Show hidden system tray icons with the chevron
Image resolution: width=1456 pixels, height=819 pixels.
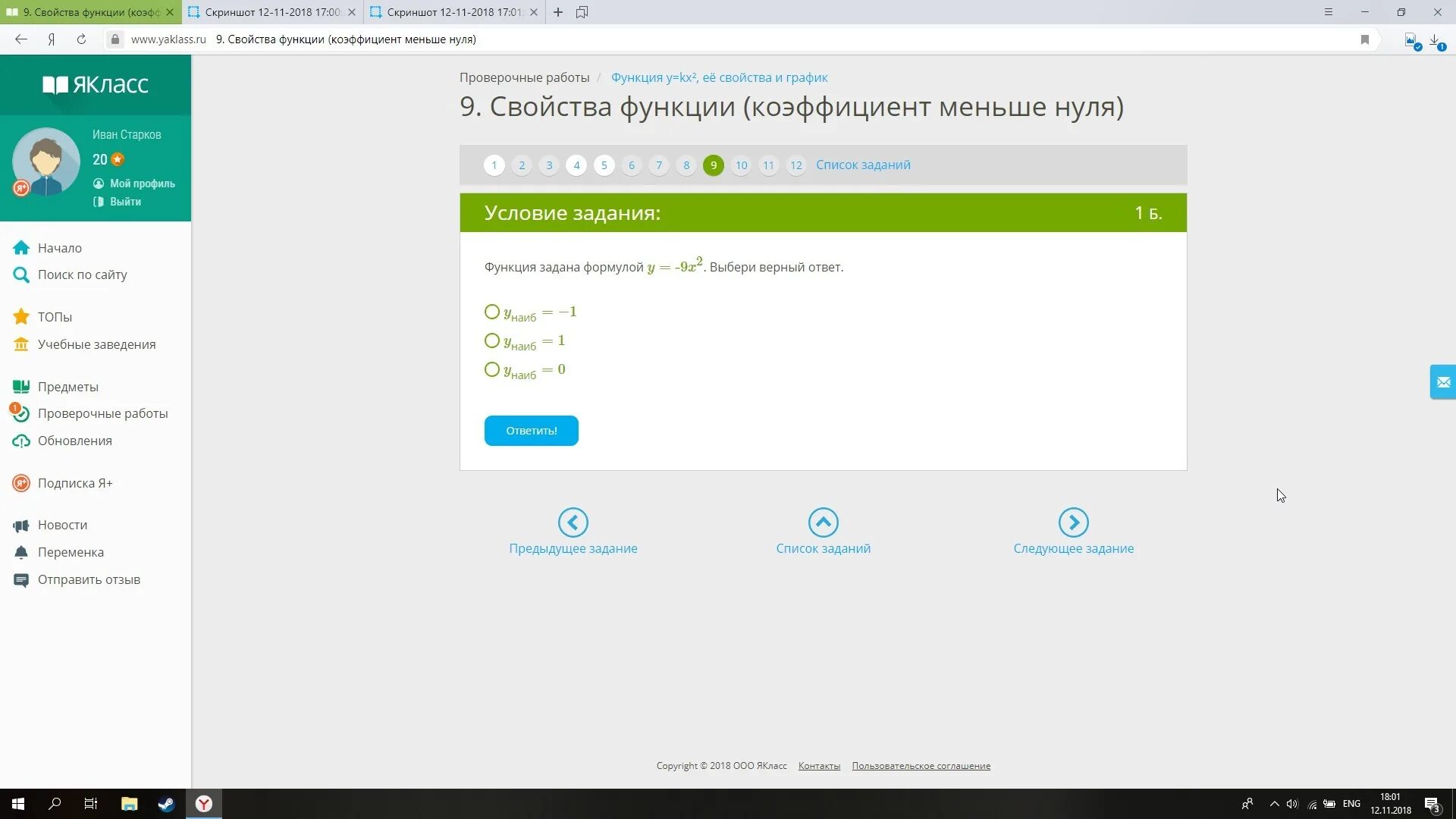tap(1274, 804)
